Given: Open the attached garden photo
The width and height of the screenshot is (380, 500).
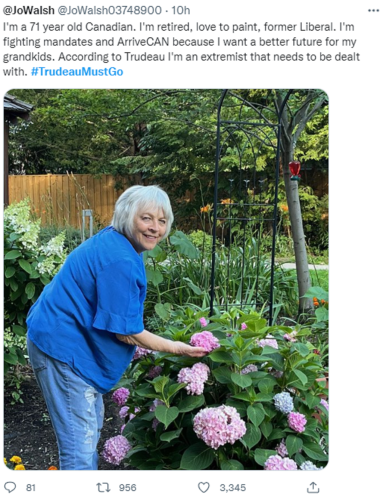Looking at the screenshot, I should pos(166,279).
